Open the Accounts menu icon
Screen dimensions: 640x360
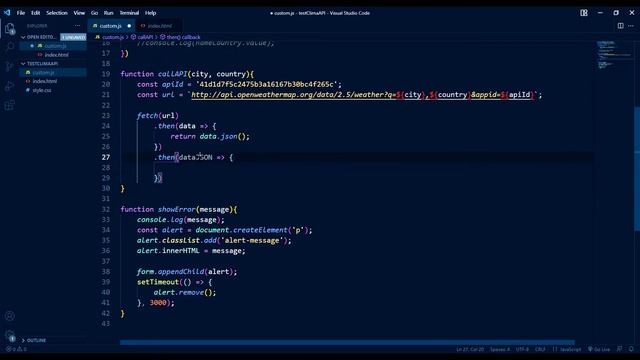[x=10, y=316]
